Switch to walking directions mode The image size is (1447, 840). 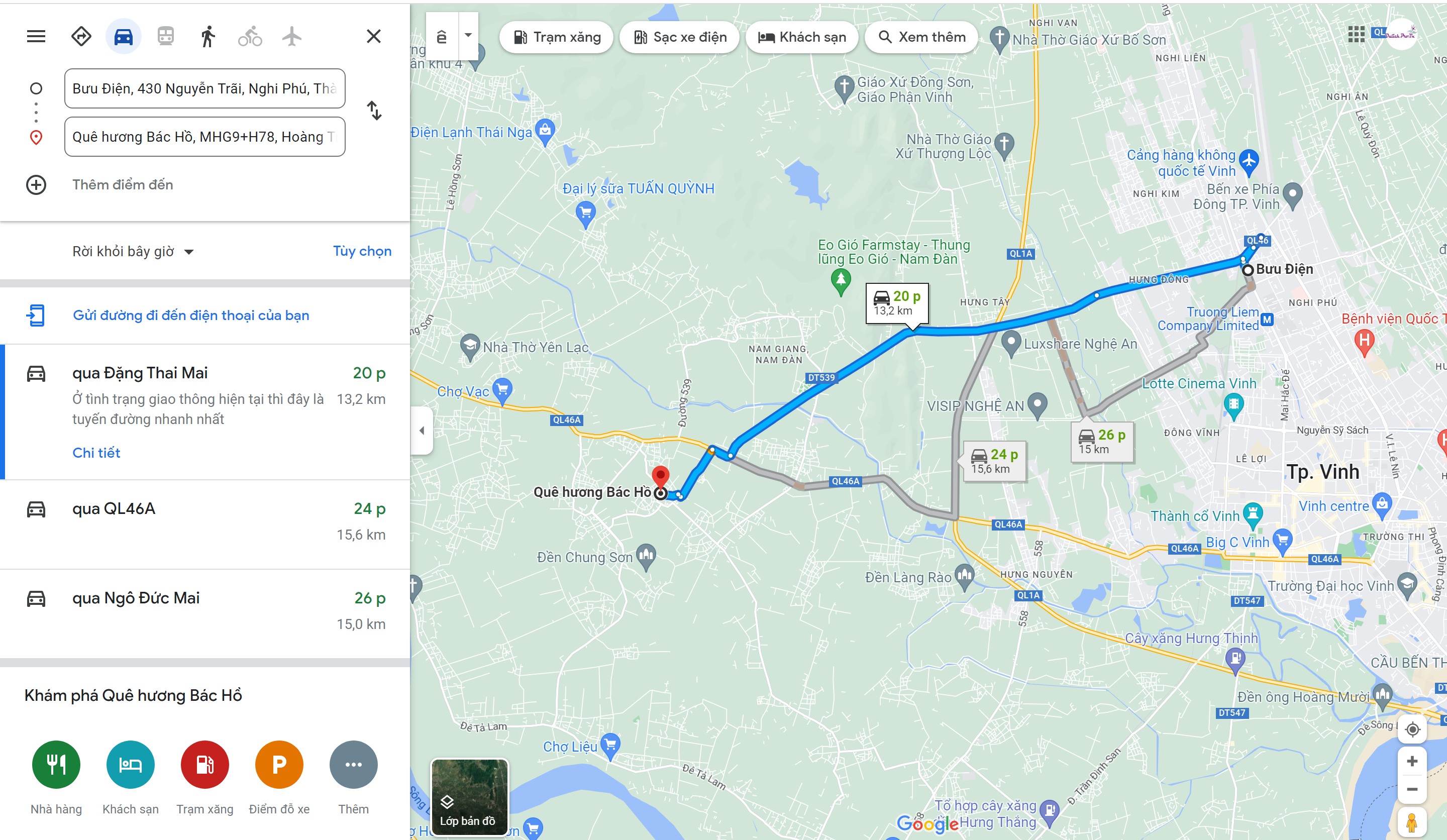[x=208, y=36]
